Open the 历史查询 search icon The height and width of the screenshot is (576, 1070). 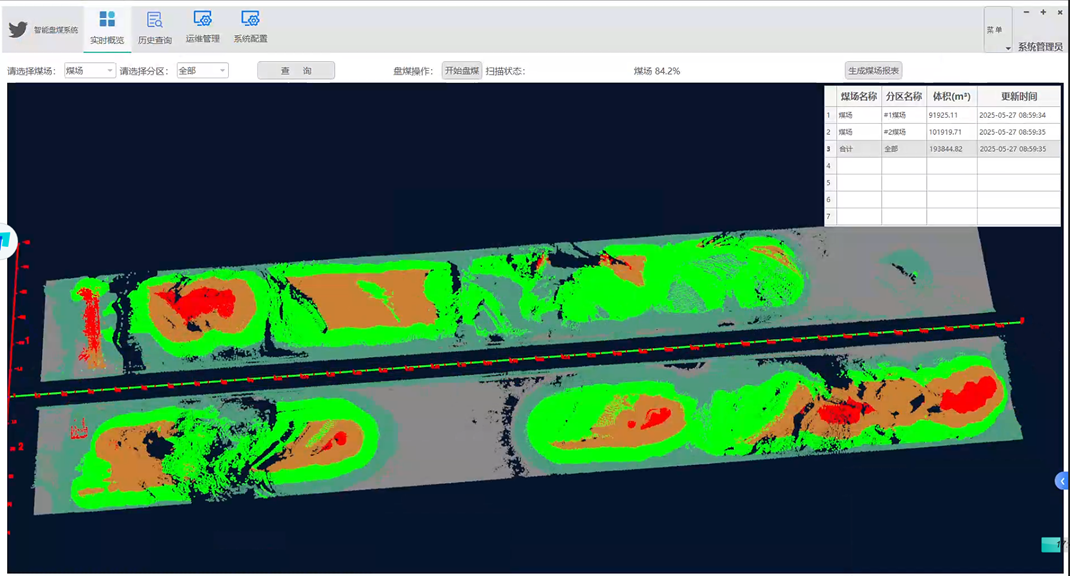pos(155,20)
